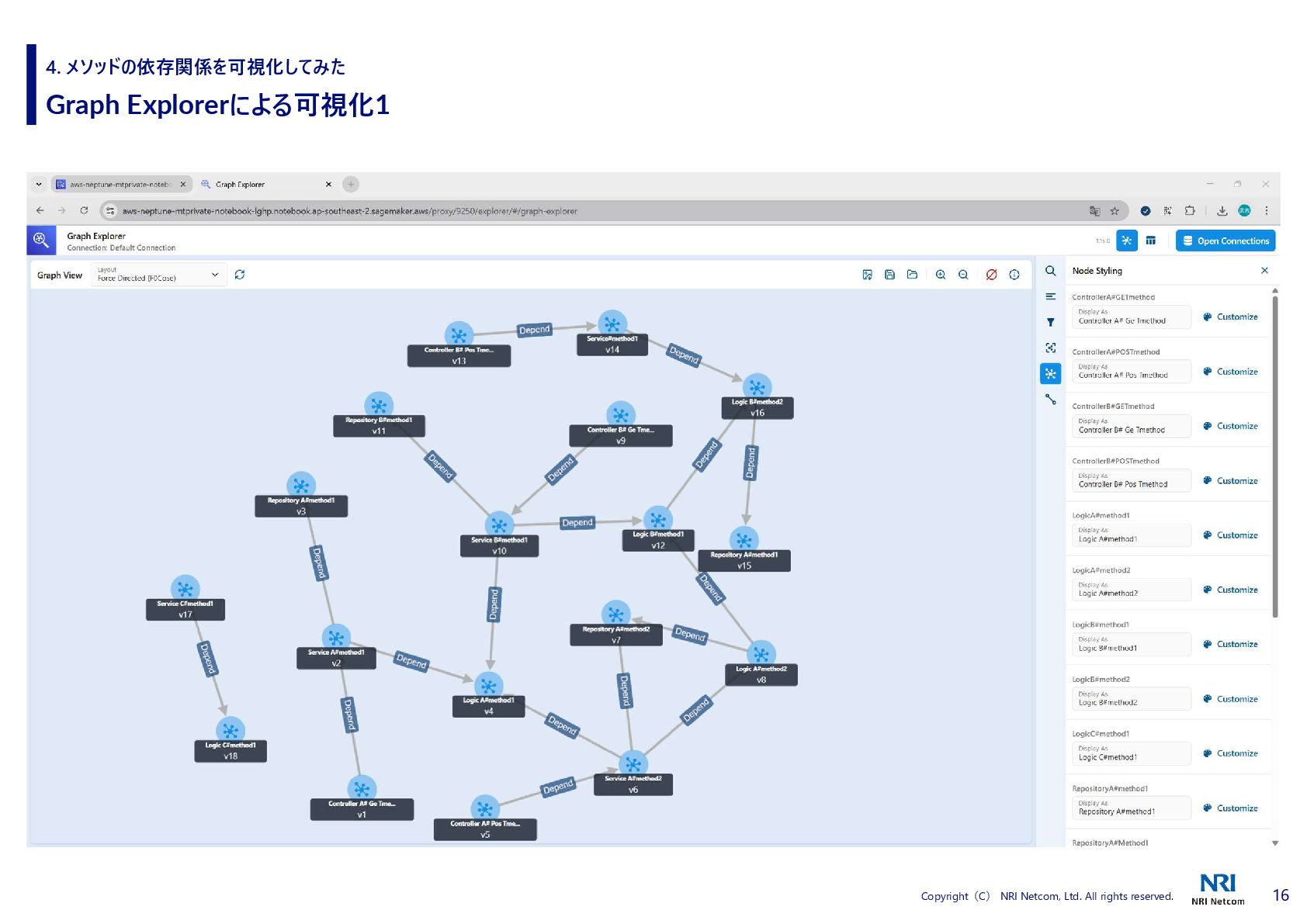The width and height of the screenshot is (1307, 924).
Task: Customize ControllerA#GETmethod node style
Action: click(x=1230, y=317)
